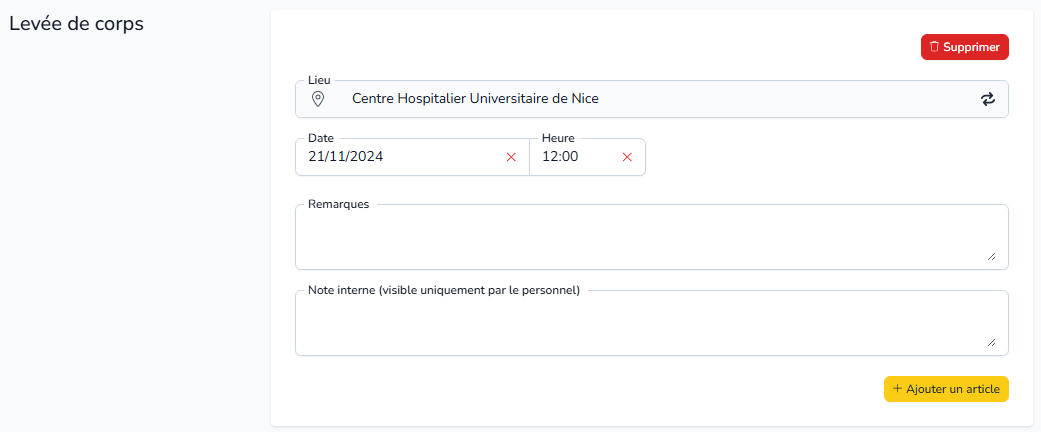This screenshot has width=1041, height=432.
Task: Focus the Remarques text area
Action: 651,237
